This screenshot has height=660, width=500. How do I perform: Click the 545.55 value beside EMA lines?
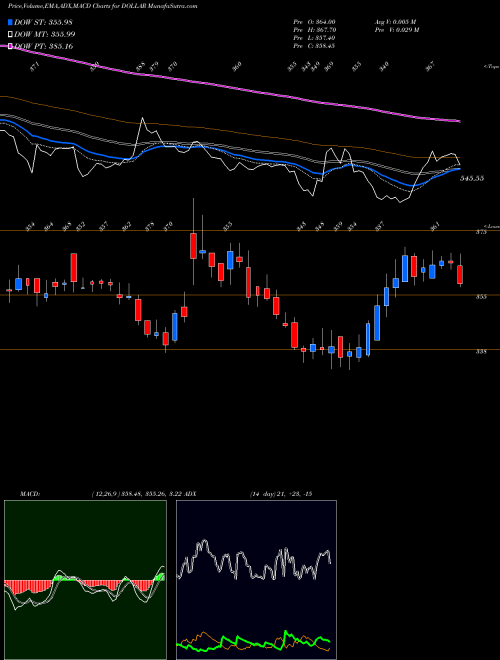tap(472, 178)
